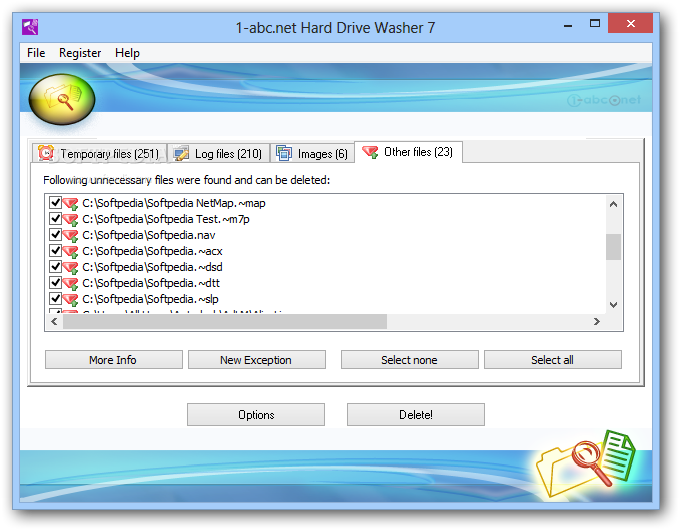Viewport: 680px width, 530px height.
Task: Uncheck the Softpedia.nav file checkbox
Action: pos(55,235)
